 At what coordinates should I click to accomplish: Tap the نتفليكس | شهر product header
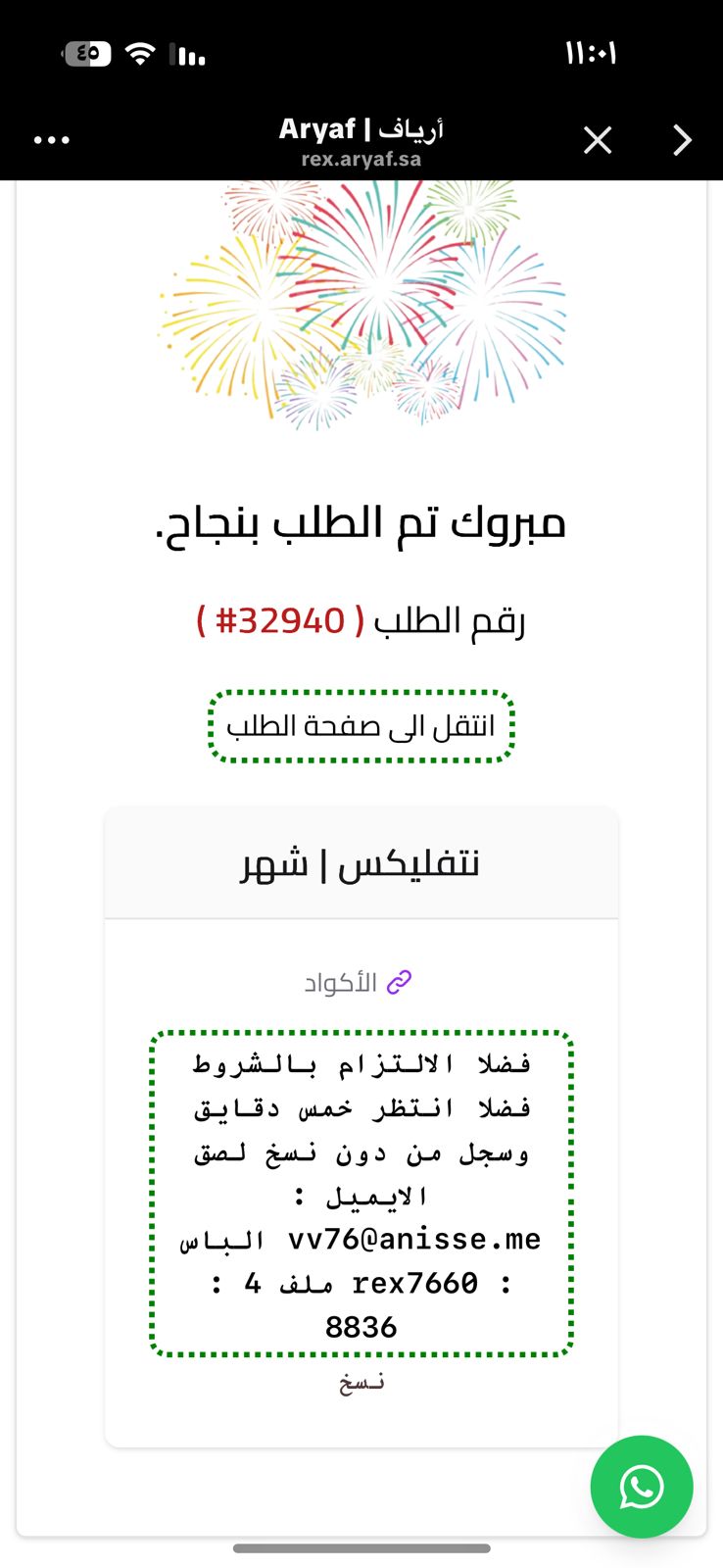(x=361, y=863)
